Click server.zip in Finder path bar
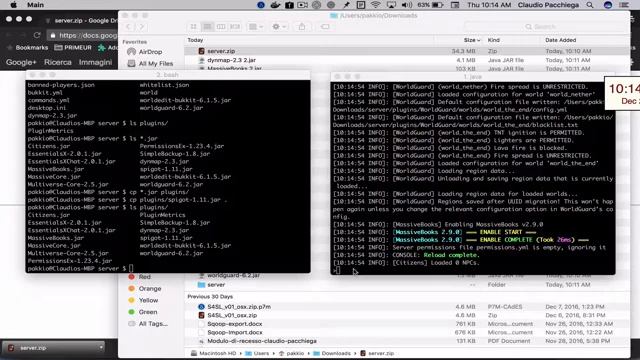This screenshot has width=640, height=360. pos(377,353)
